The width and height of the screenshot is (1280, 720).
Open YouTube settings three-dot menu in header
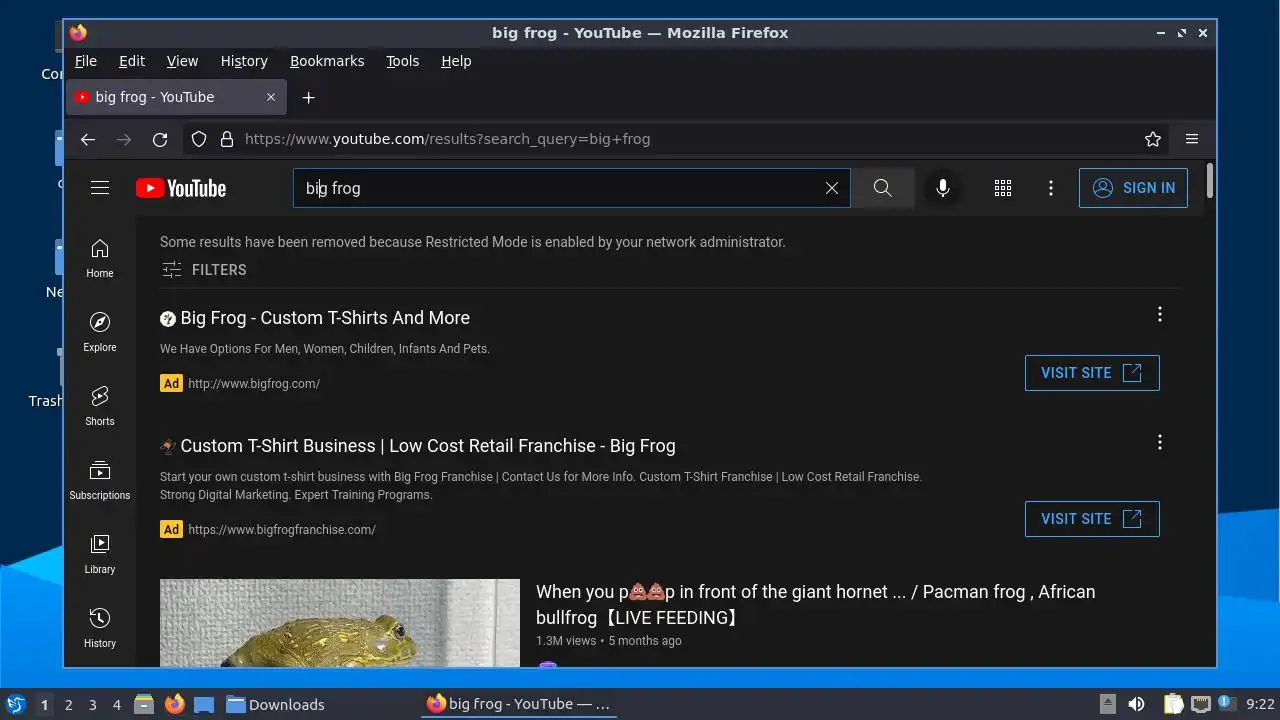tap(1050, 188)
